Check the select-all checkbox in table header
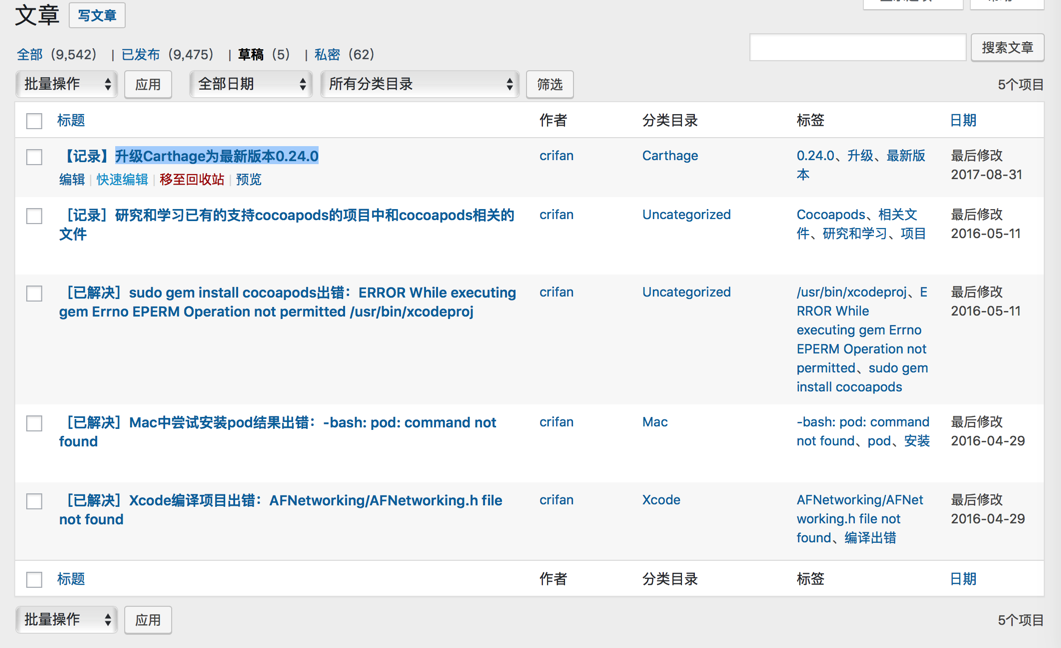This screenshot has height=648, width=1061. coord(34,121)
